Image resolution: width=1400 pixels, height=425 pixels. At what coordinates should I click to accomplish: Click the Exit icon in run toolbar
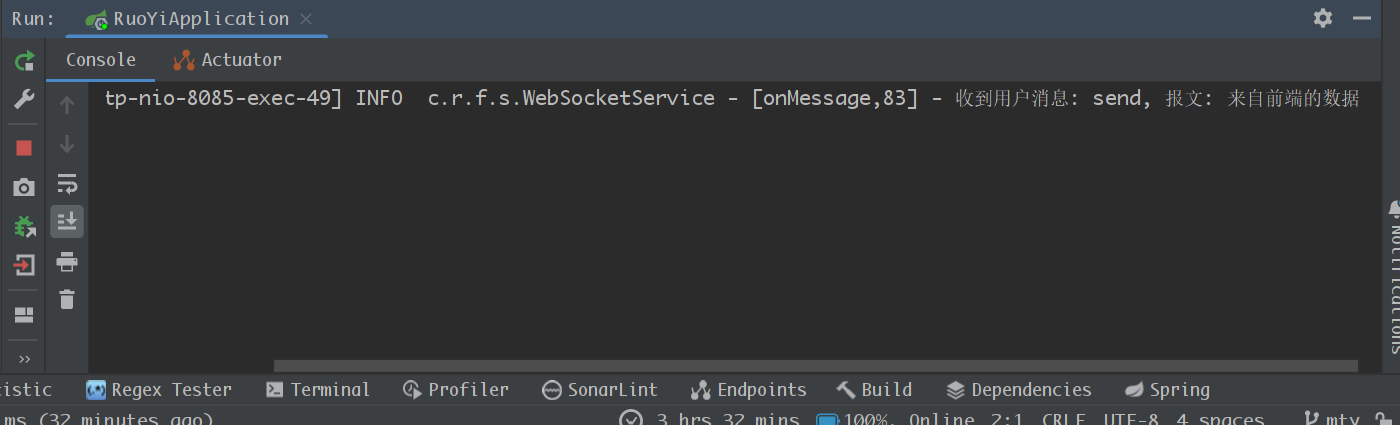[x=24, y=265]
